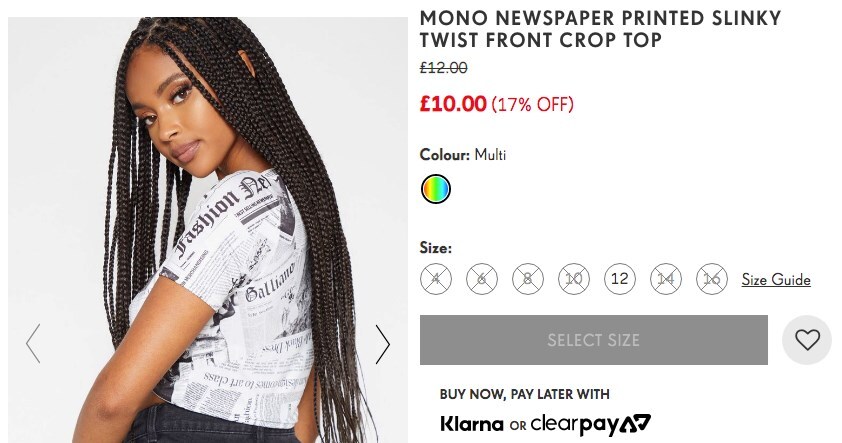Click the Clearpay logo

click(591, 424)
